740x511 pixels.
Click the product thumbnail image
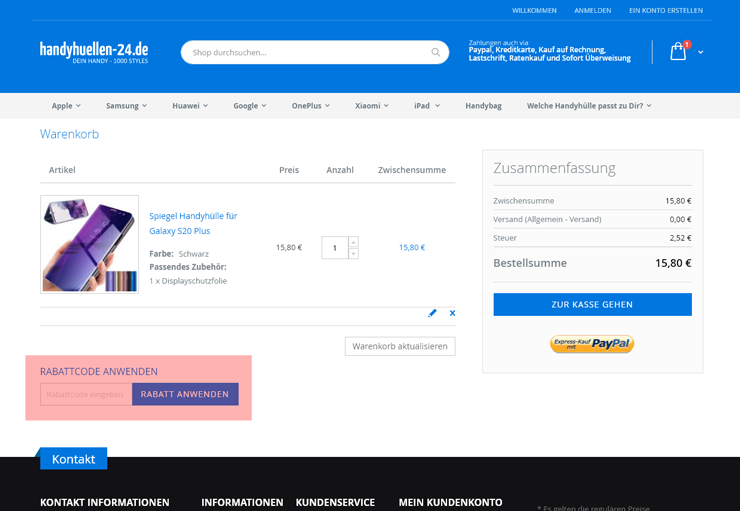[90, 244]
